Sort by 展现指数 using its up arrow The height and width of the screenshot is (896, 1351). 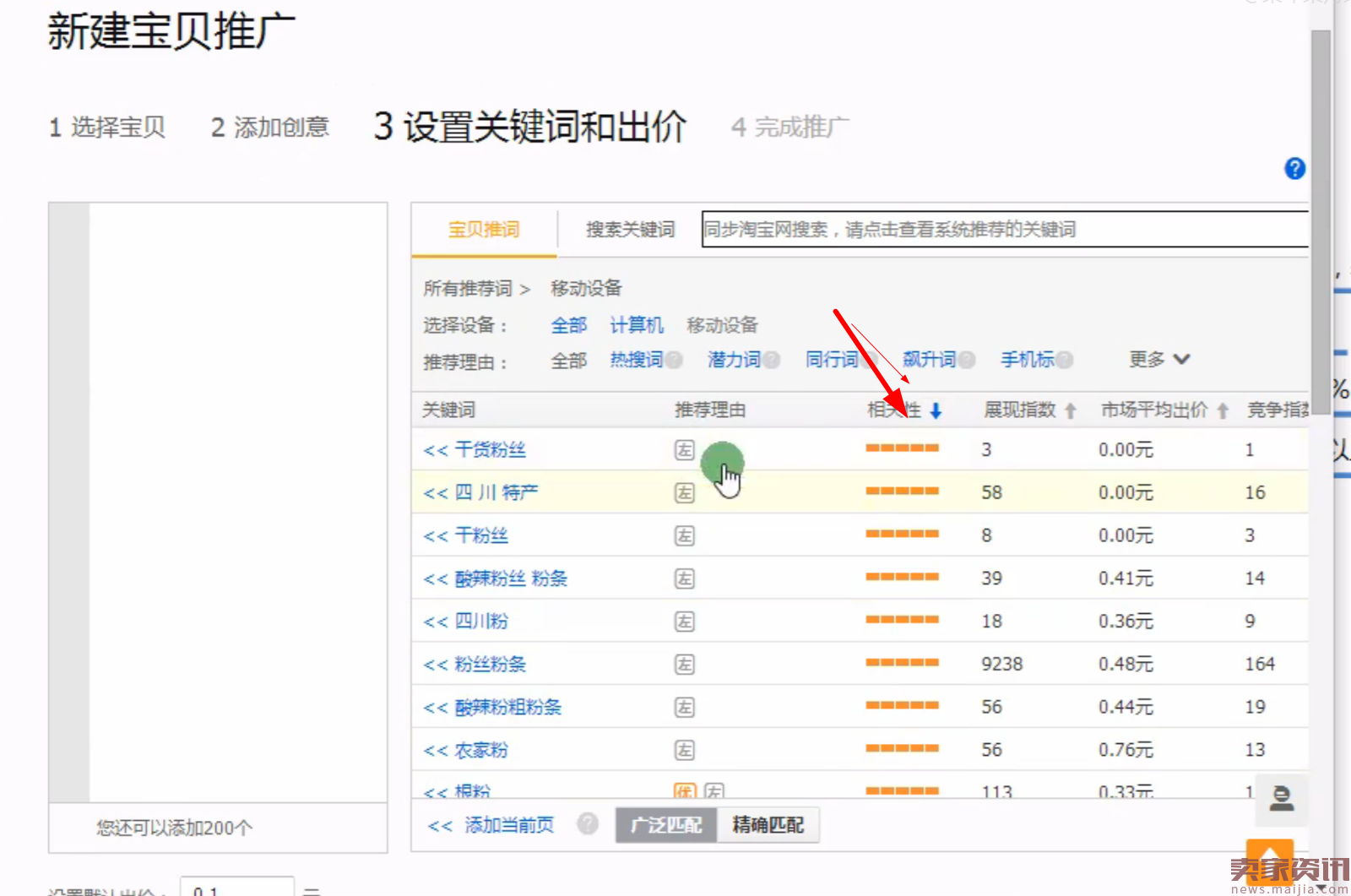pyautogui.click(x=1071, y=411)
